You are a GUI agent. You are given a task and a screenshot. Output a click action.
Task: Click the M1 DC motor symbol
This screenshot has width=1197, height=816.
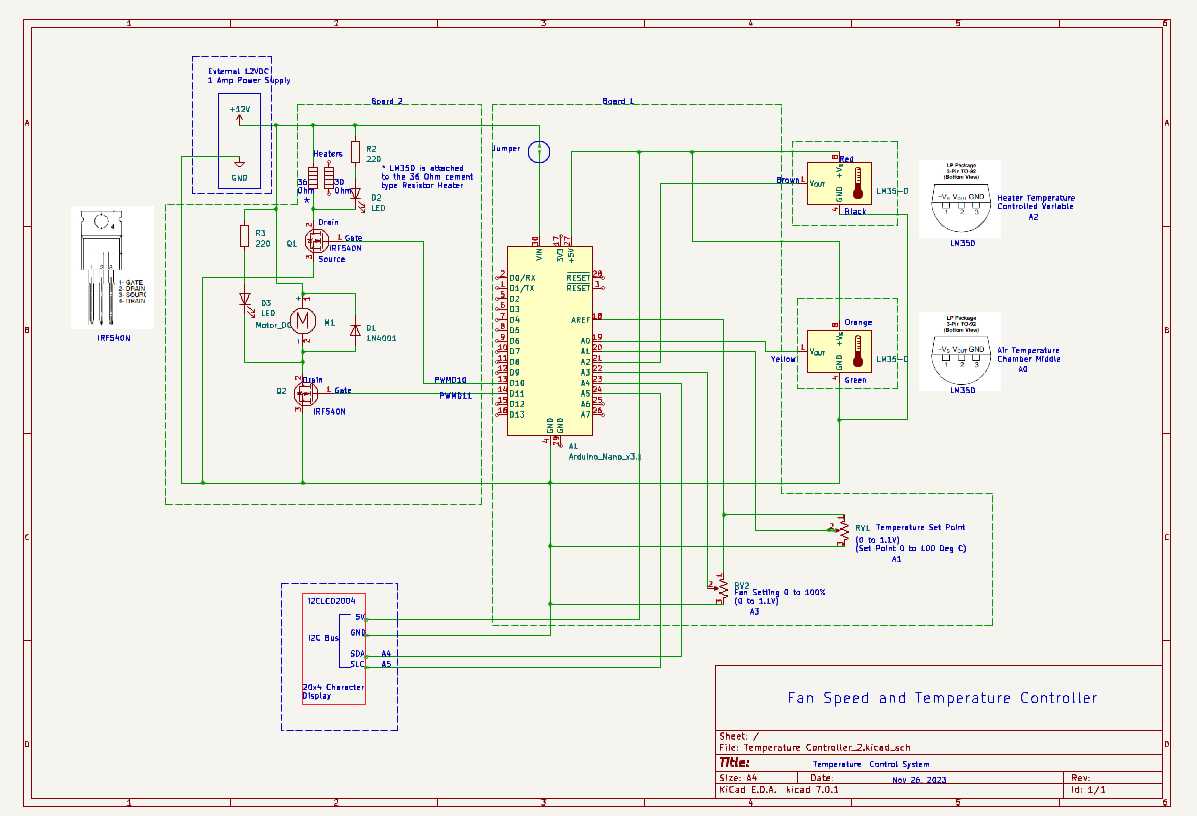click(303, 321)
